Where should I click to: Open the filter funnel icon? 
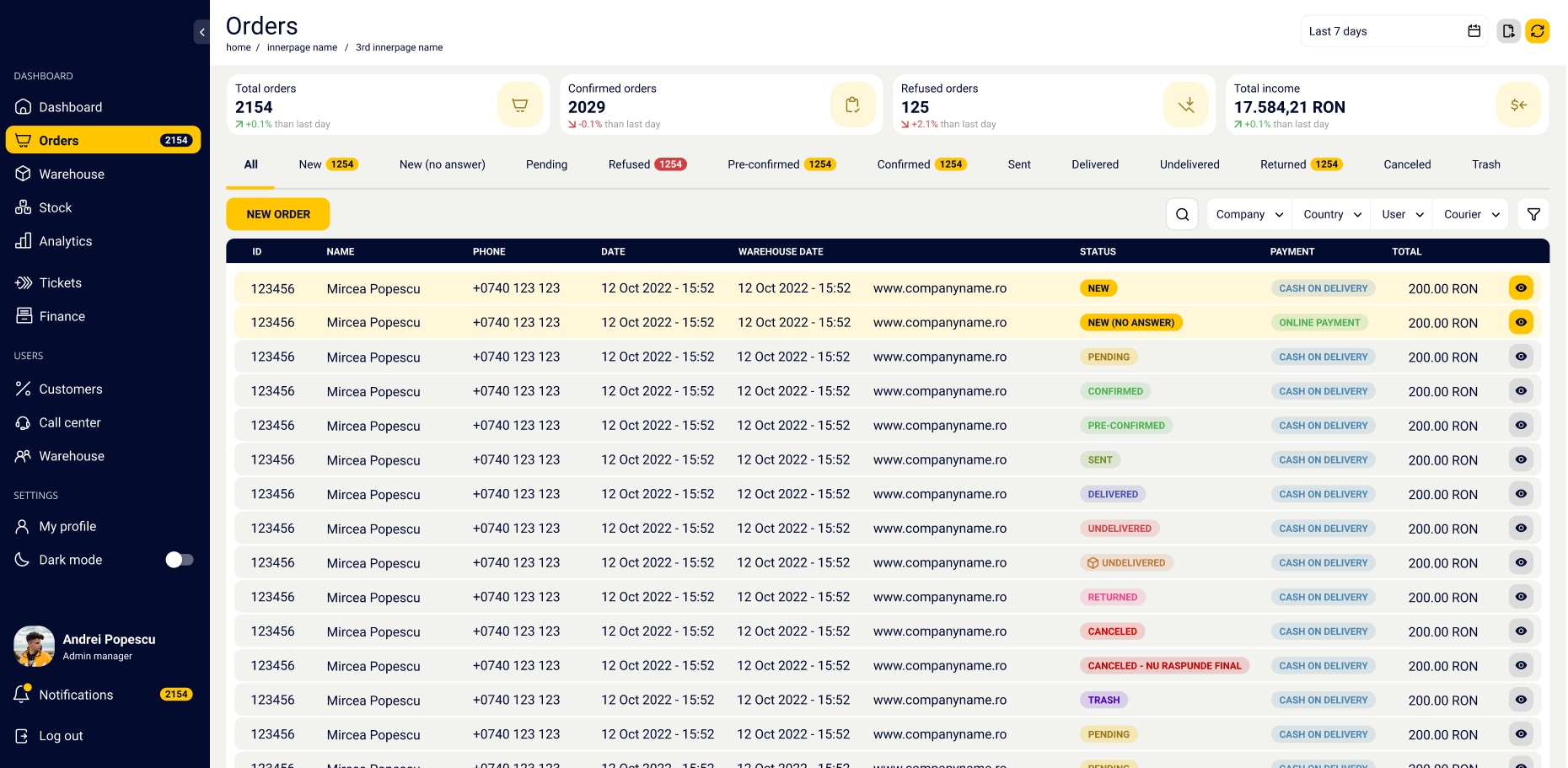coord(1533,214)
